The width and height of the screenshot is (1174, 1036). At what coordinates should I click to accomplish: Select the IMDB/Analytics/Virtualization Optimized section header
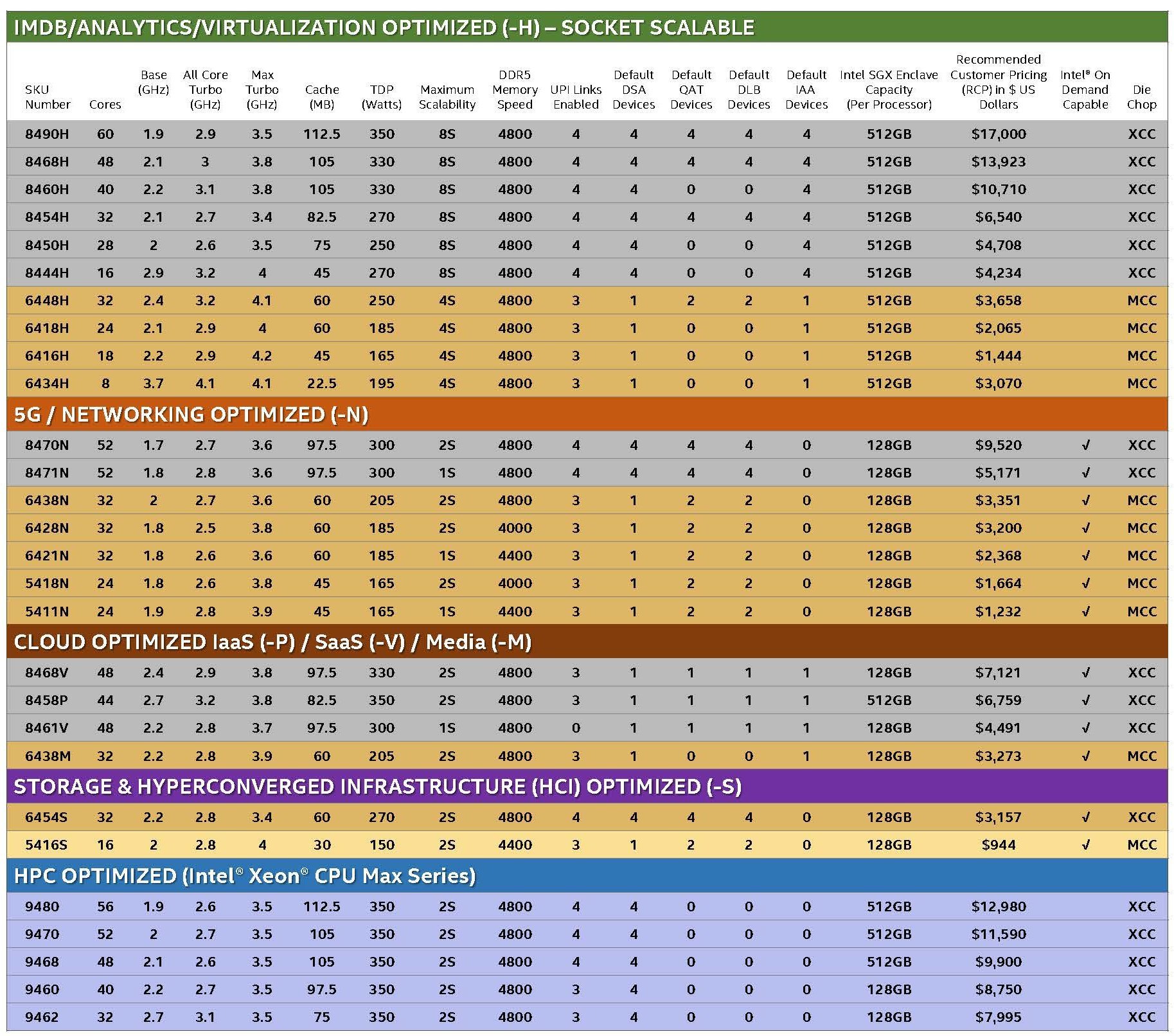tap(384, 28)
